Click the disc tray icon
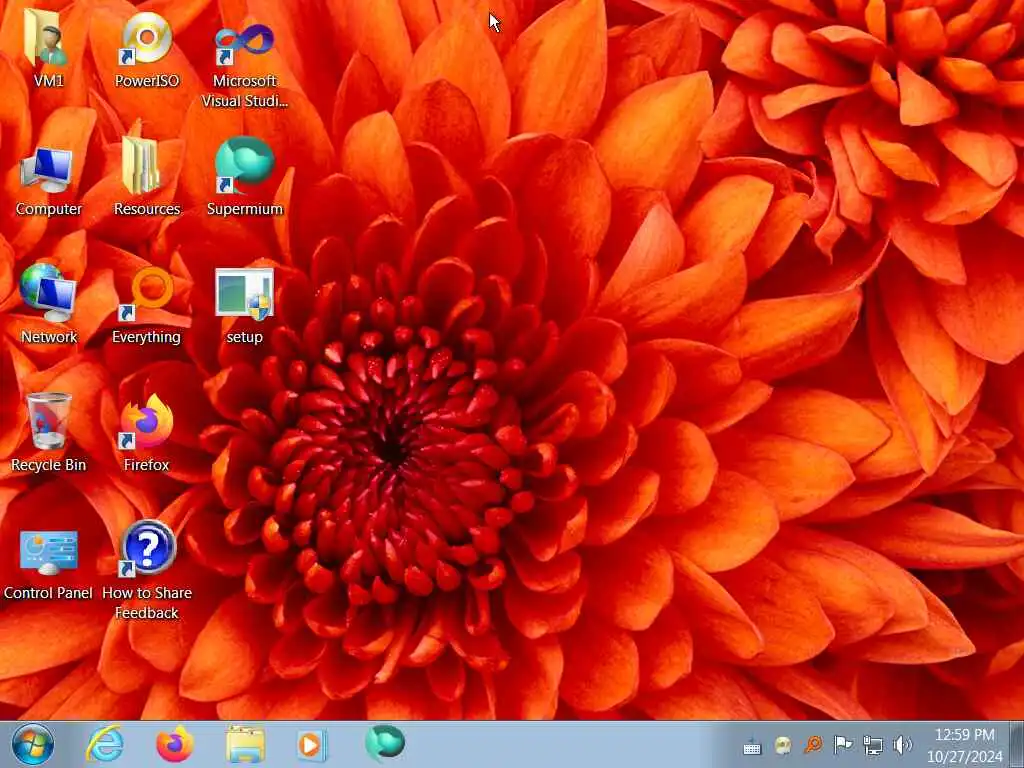 point(782,745)
